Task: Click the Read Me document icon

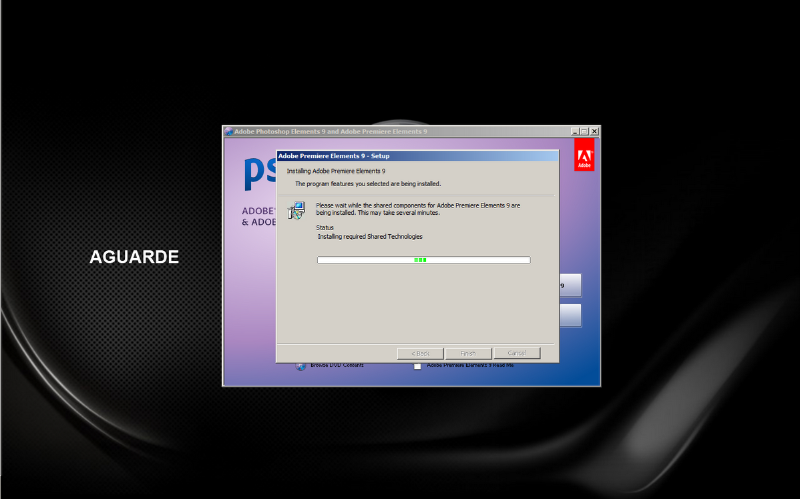Action: tap(417, 366)
